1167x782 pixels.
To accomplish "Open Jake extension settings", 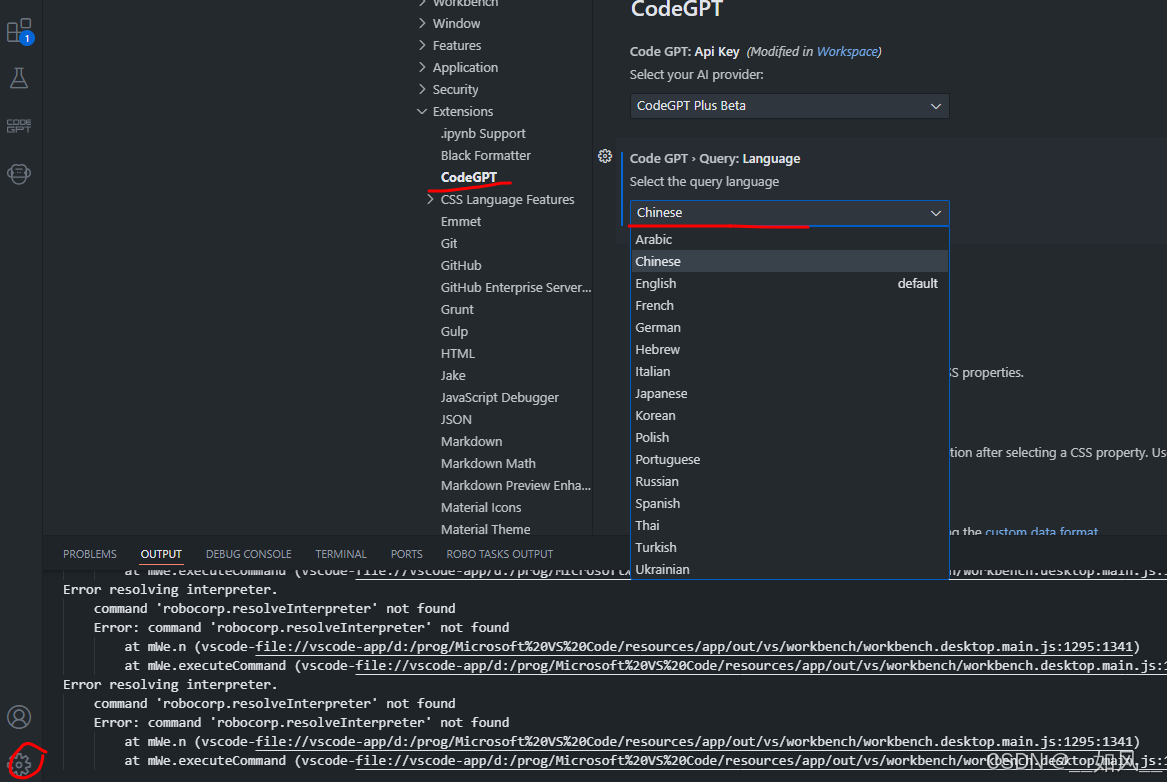I will tap(453, 376).
